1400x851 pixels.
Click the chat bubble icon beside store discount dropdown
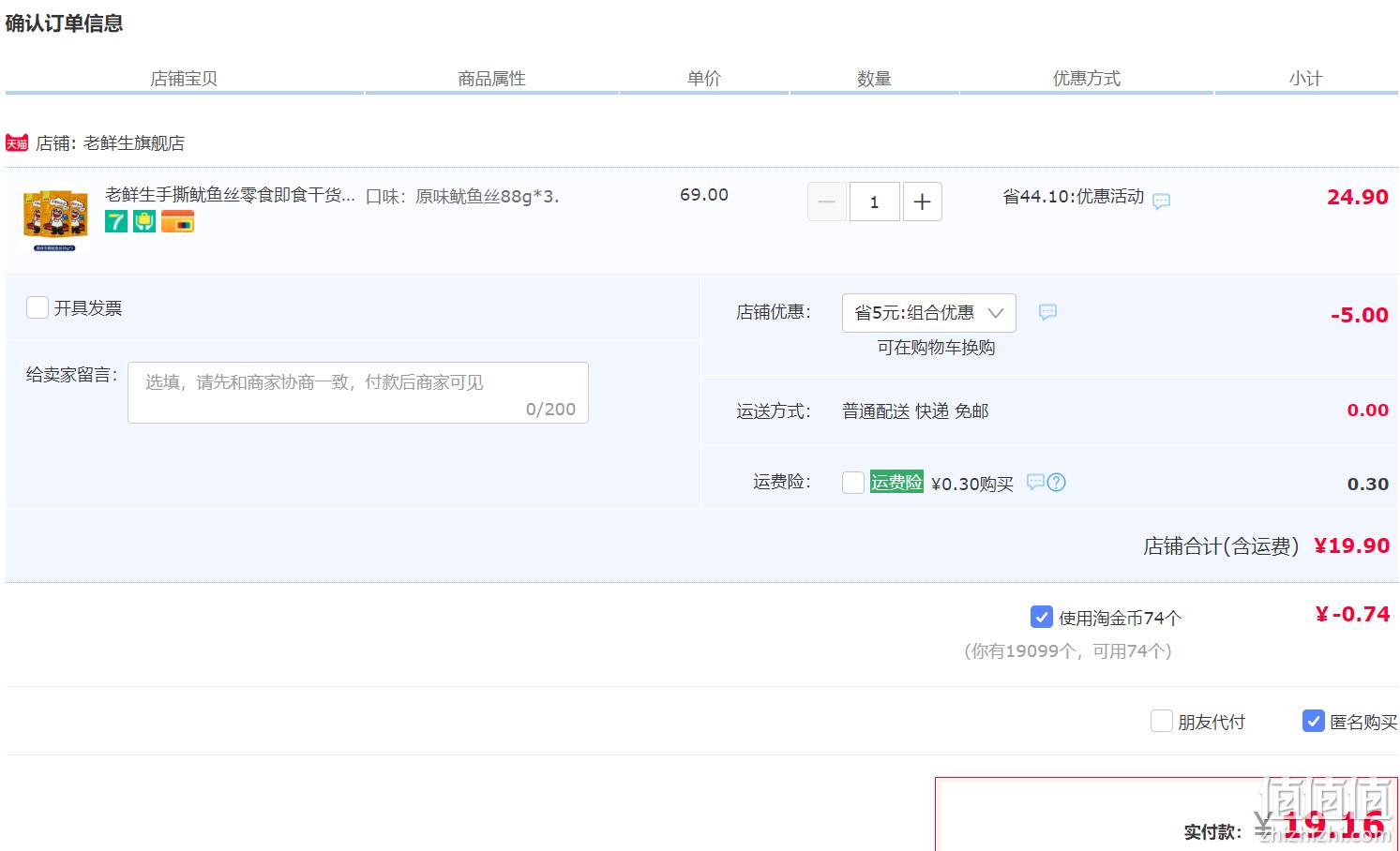pos(1048,312)
